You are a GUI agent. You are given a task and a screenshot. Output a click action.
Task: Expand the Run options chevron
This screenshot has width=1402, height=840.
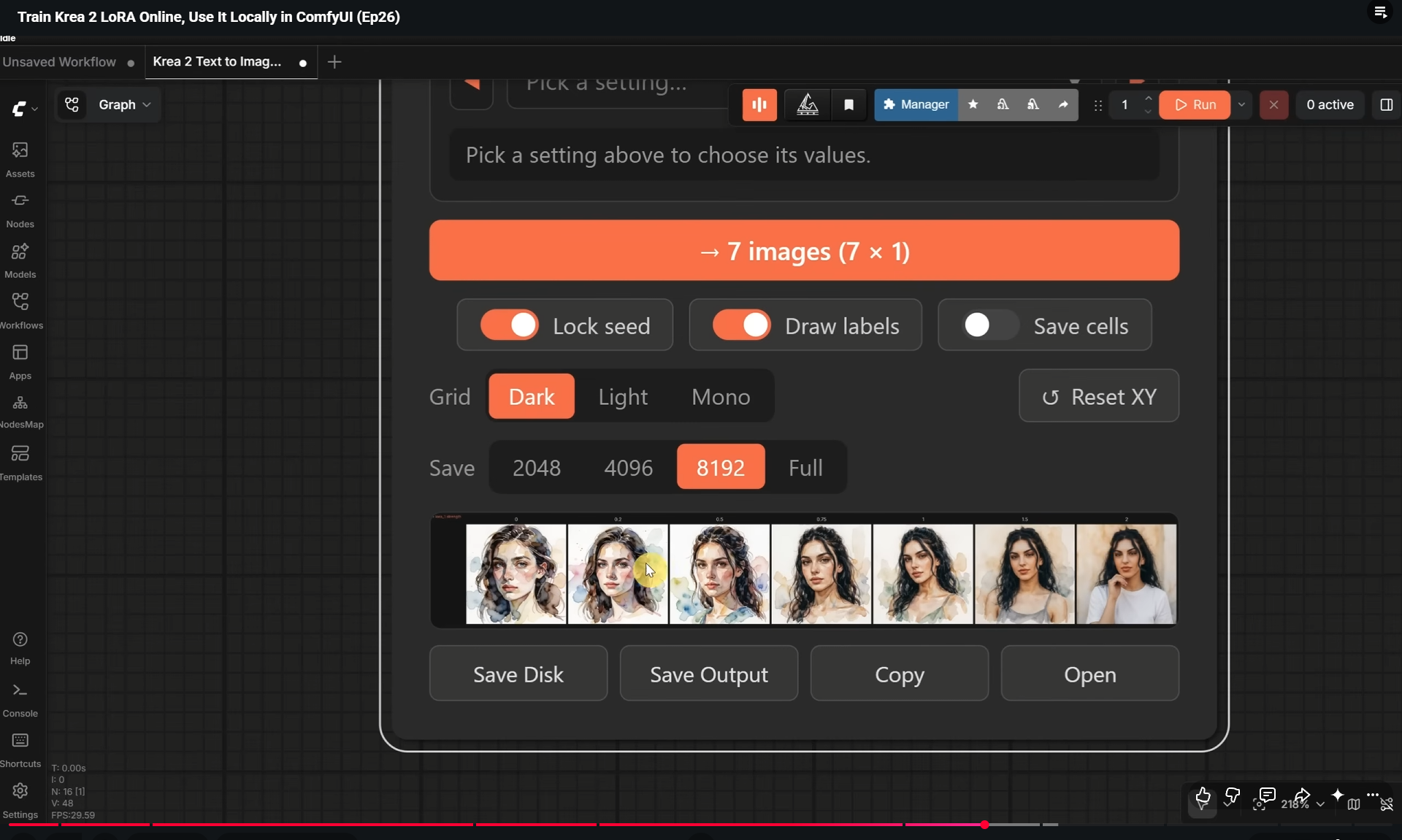tap(1241, 104)
